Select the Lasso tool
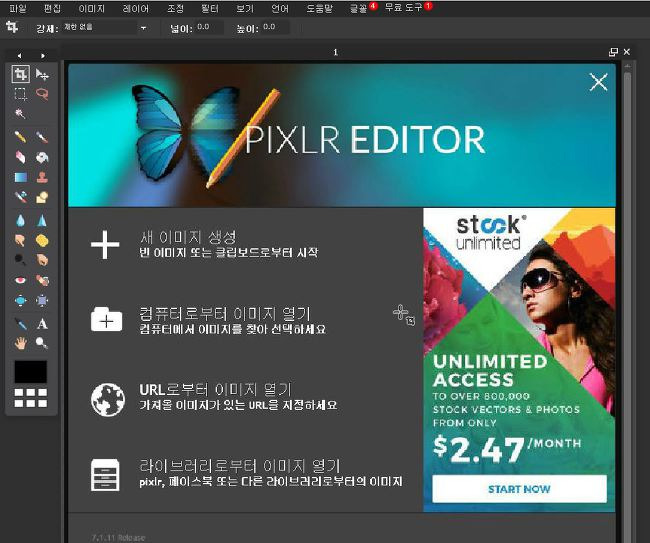 [x=42, y=94]
